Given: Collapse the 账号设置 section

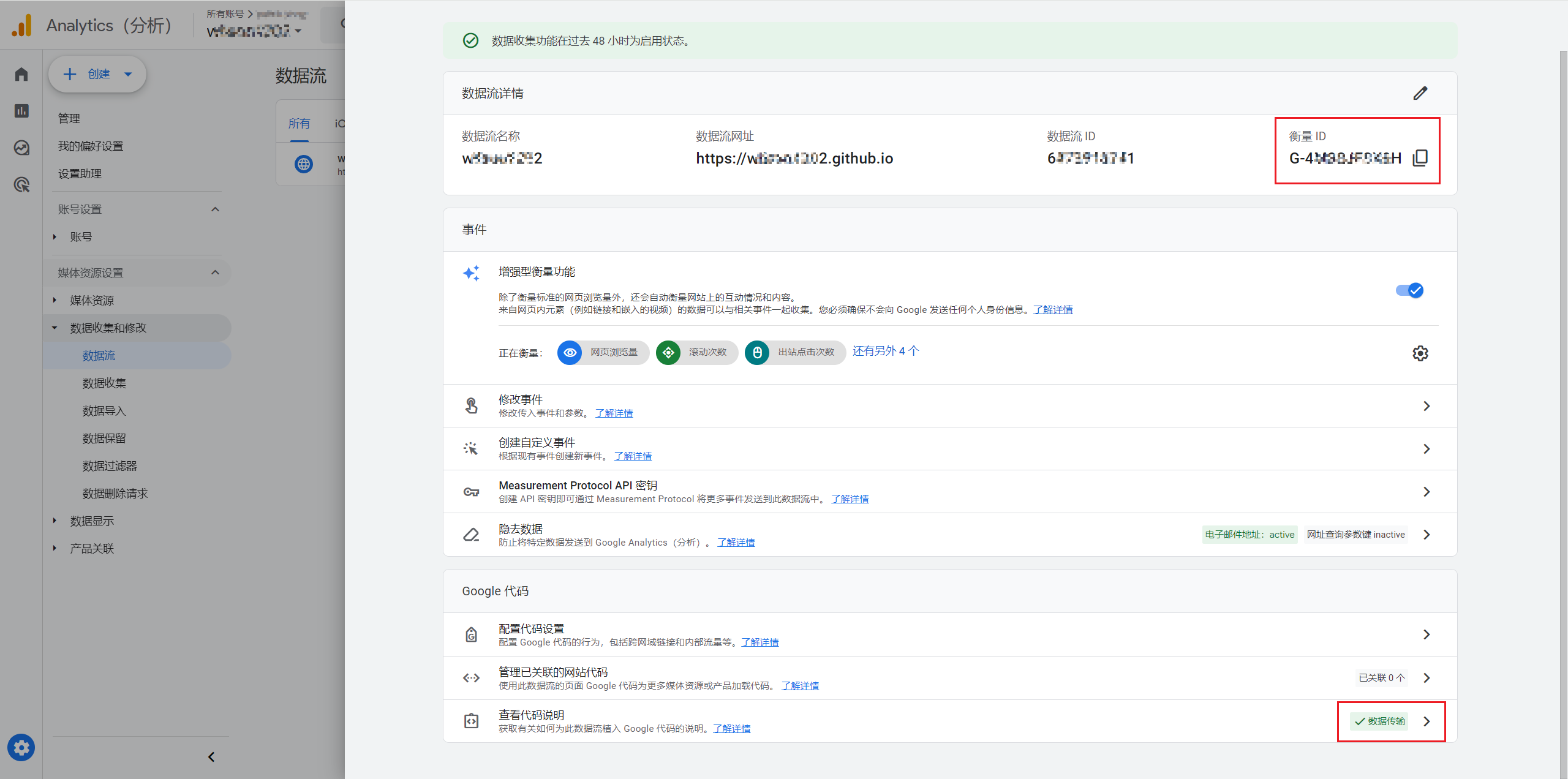Looking at the screenshot, I should [x=215, y=209].
